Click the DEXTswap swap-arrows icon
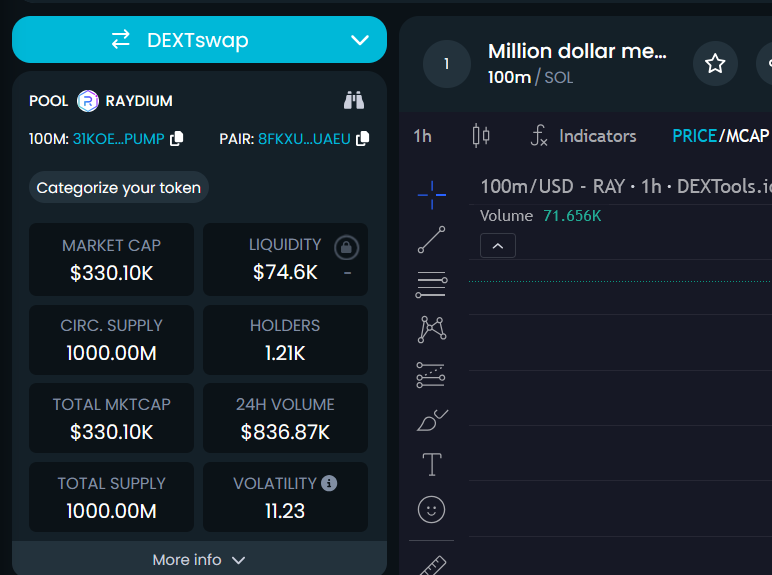The height and width of the screenshot is (575, 772). (121, 39)
